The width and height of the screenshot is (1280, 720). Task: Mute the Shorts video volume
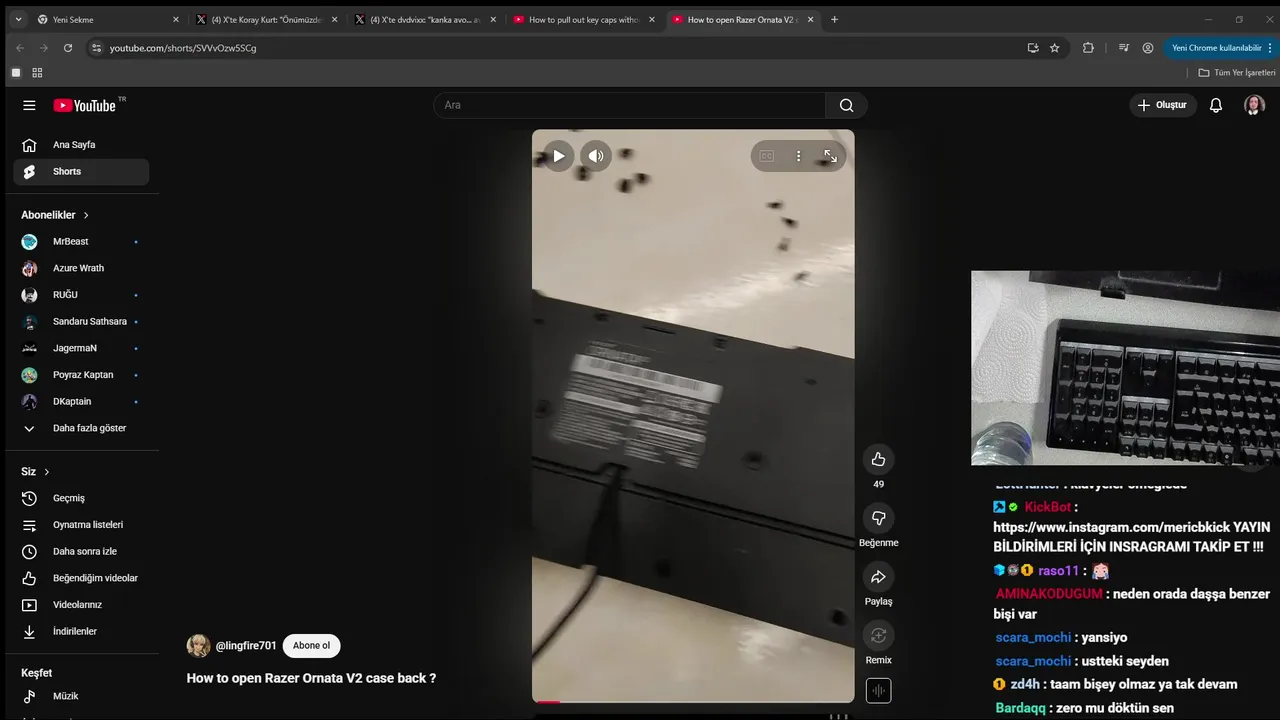[x=596, y=155]
